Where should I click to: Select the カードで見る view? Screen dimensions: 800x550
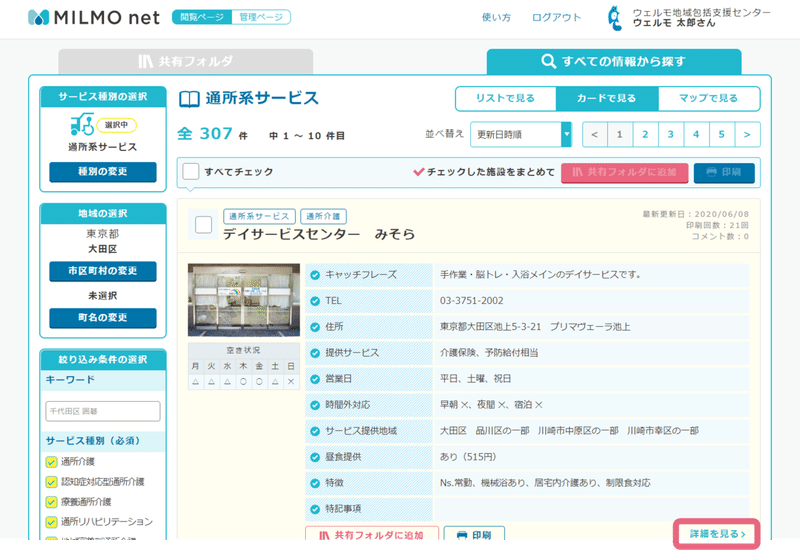(607, 98)
